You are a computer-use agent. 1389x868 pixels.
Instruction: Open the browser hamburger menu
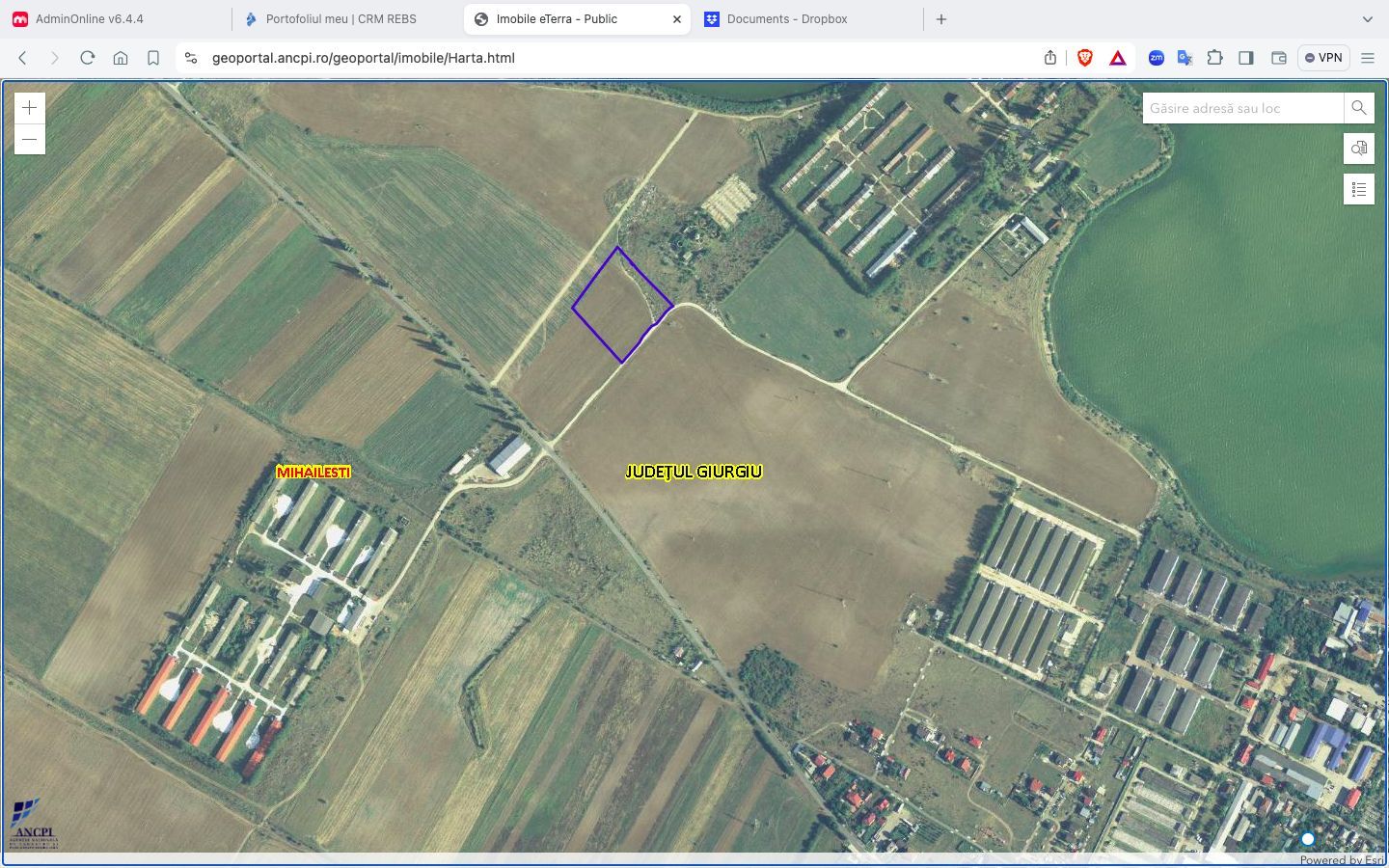point(1368,57)
